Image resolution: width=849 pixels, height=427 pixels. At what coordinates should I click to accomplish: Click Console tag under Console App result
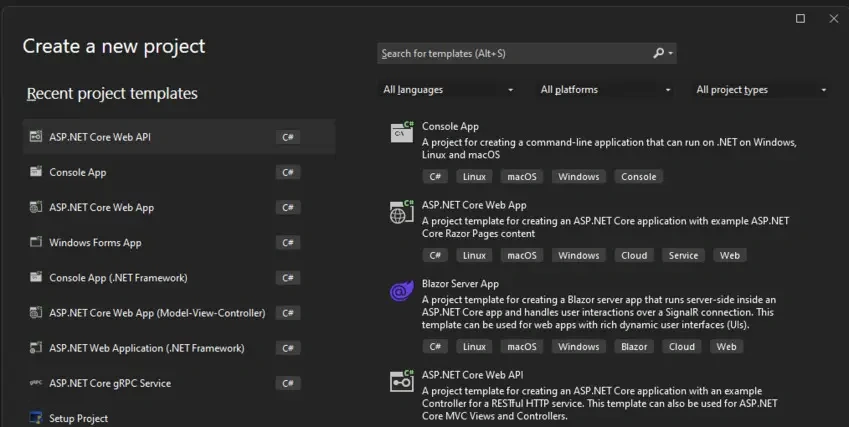[x=638, y=176]
